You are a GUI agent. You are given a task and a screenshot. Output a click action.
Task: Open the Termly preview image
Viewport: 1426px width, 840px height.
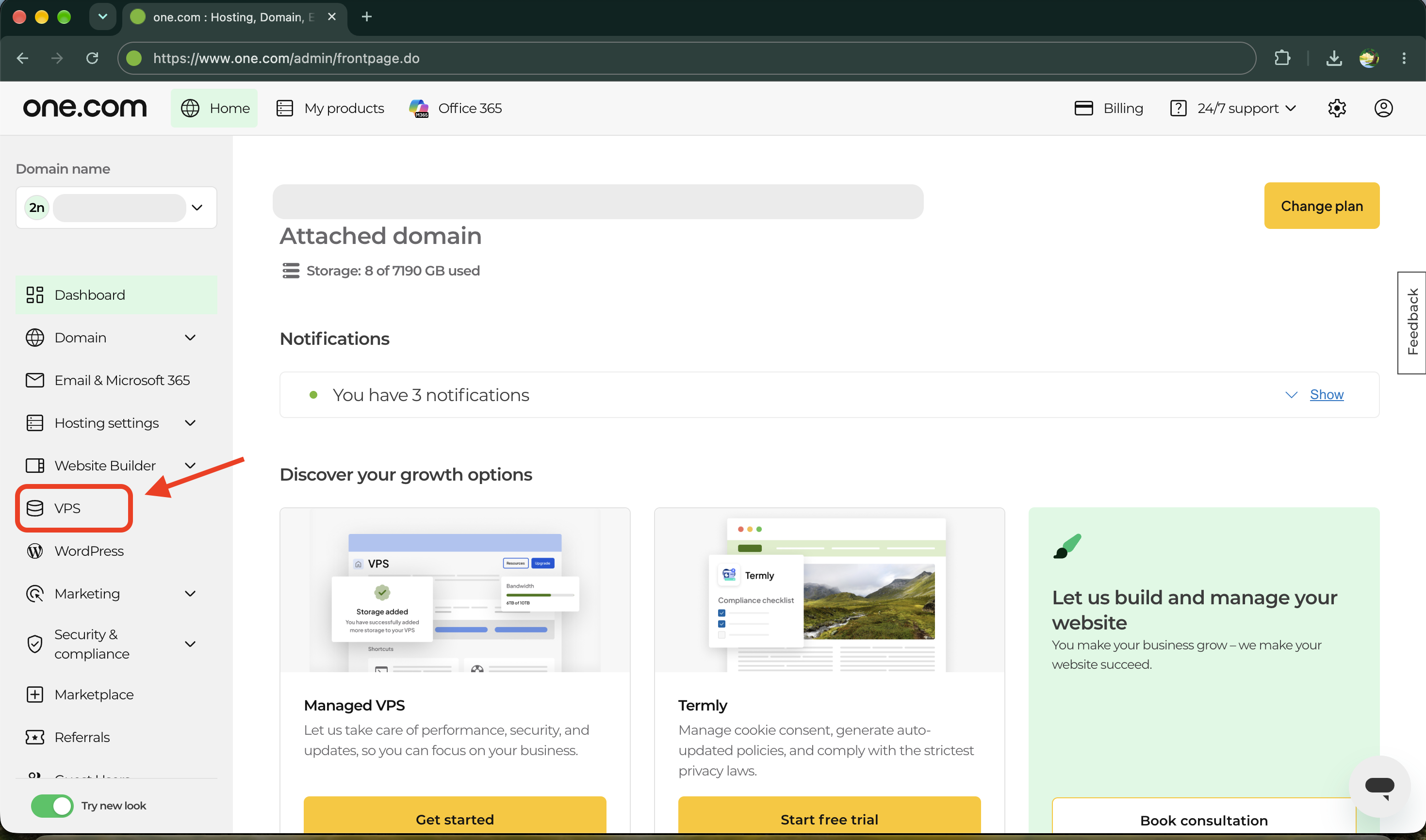829,590
